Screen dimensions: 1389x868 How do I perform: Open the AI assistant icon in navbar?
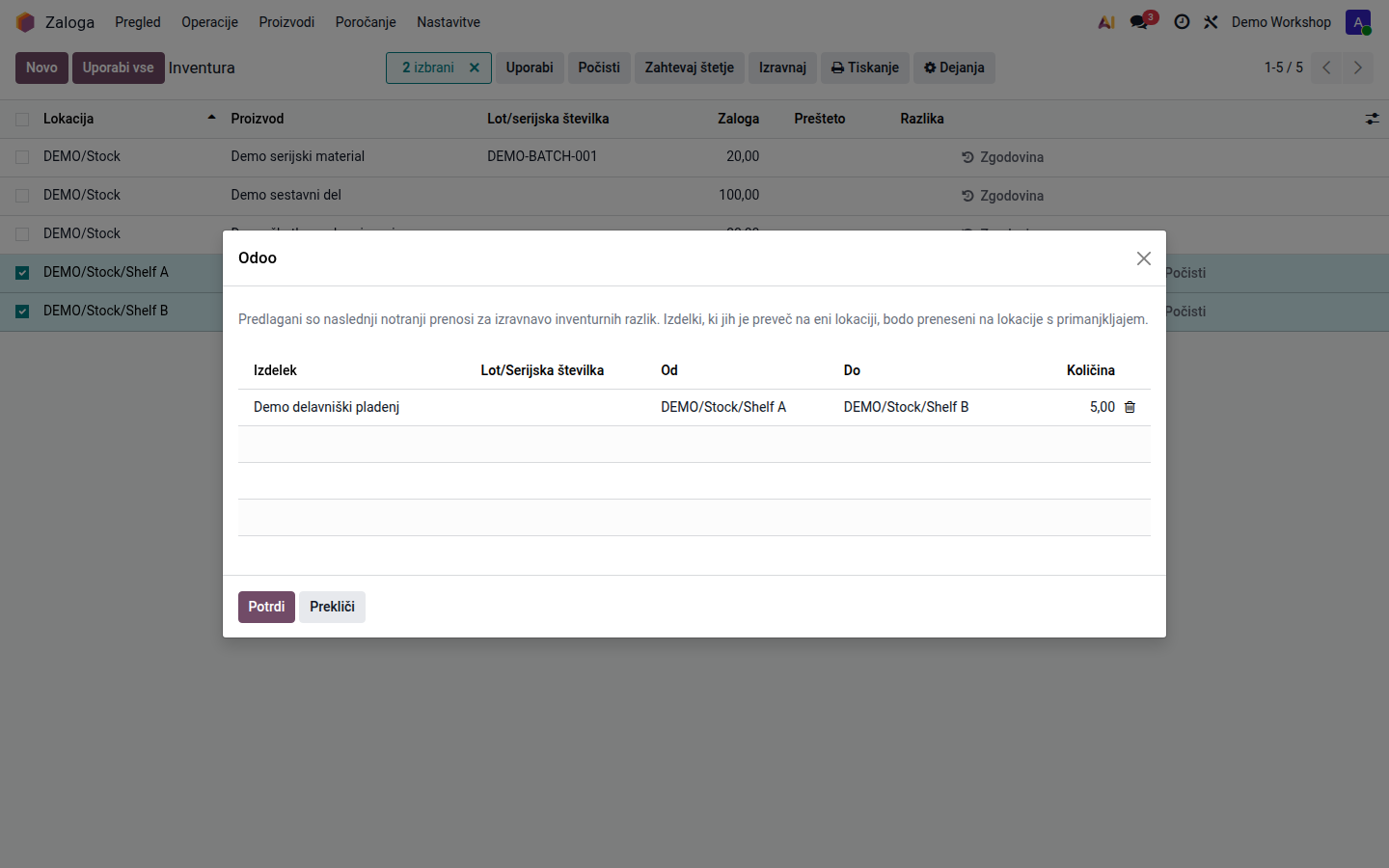click(1106, 22)
